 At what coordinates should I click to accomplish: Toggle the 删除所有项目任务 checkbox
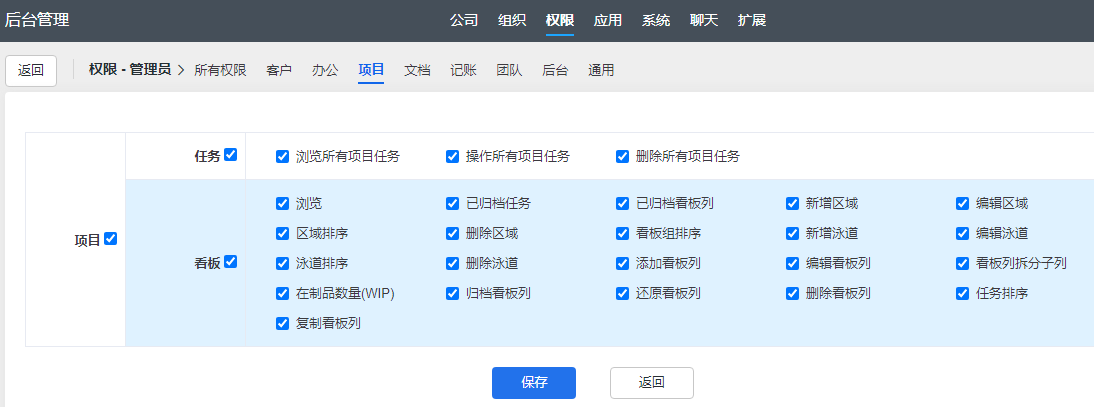[x=622, y=156]
